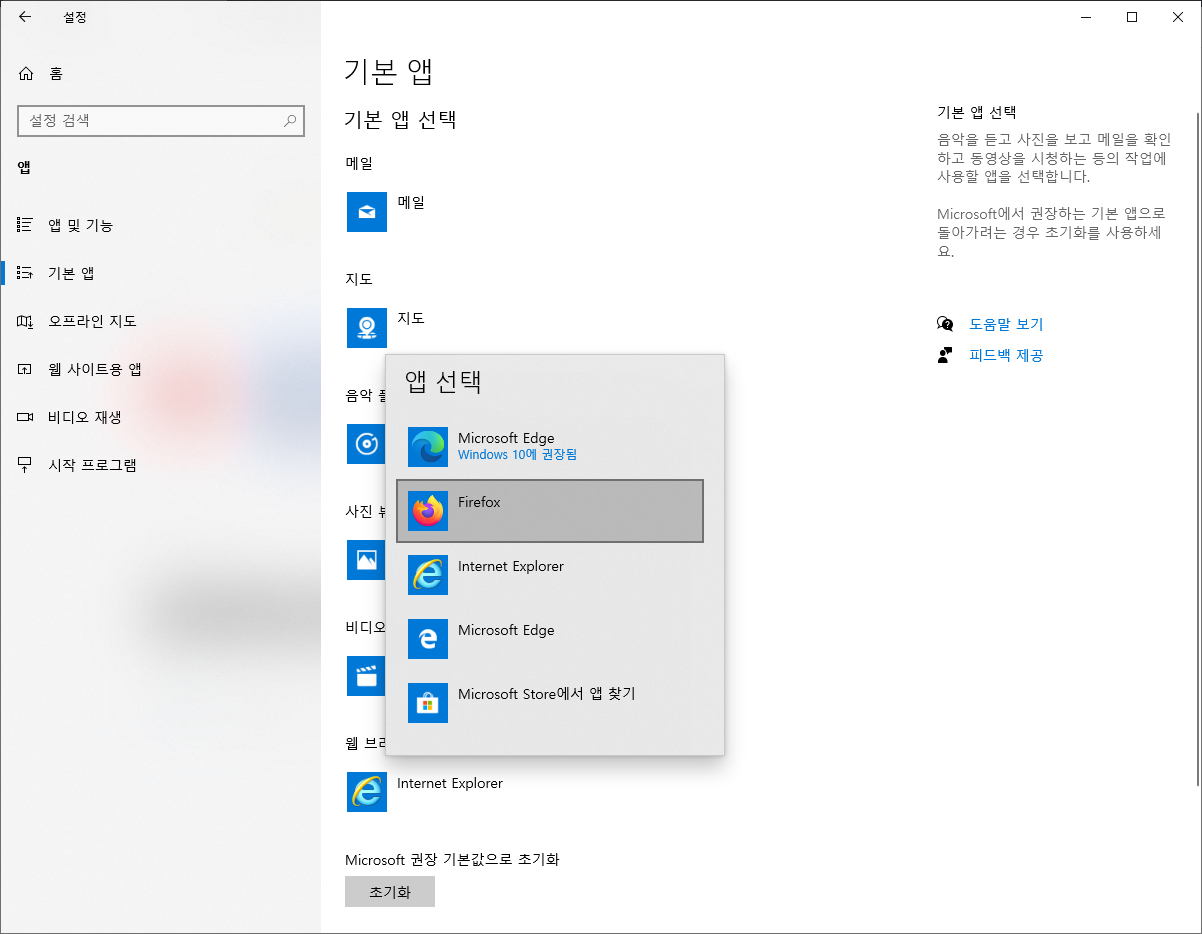Screen dimensions: 1202x934
Task: Open the 피드백 제공 link
Action: [x=1006, y=355]
